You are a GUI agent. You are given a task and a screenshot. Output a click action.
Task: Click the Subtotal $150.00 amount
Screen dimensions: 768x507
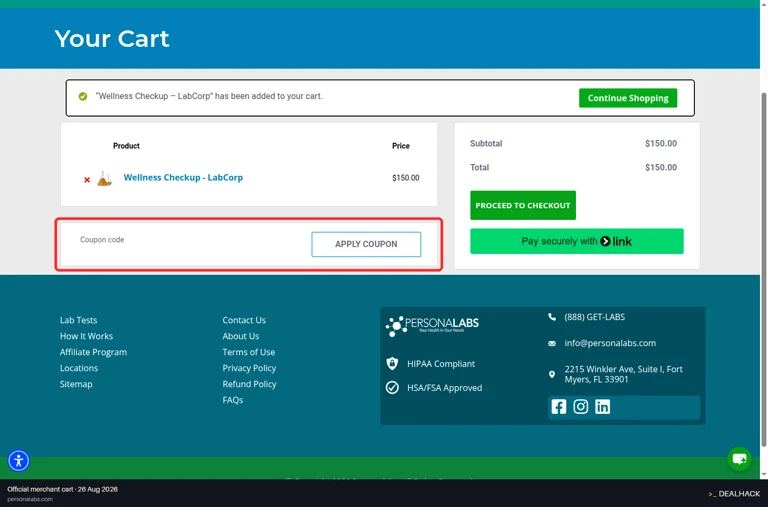tap(661, 144)
